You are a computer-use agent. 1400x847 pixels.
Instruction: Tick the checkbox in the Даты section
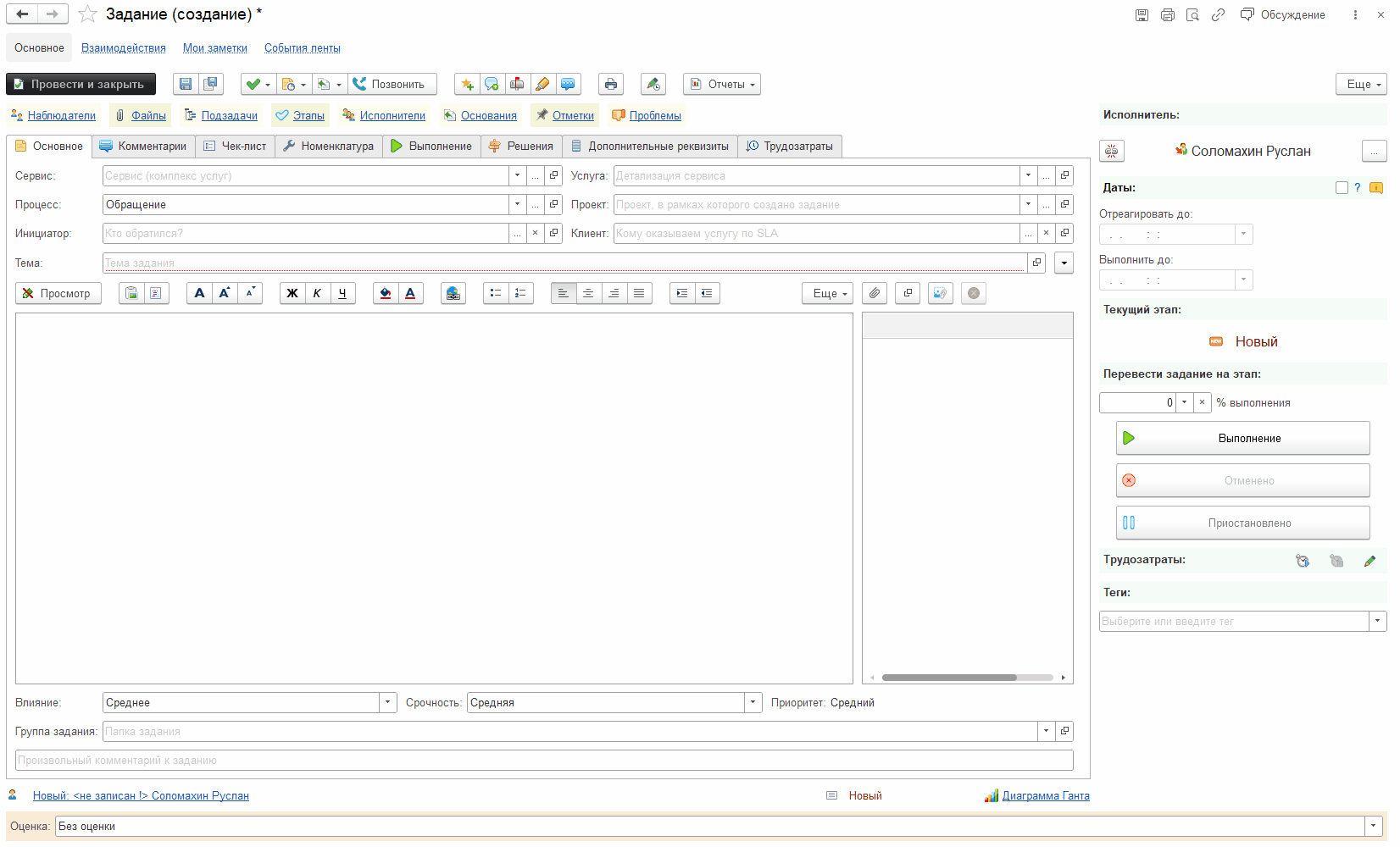[1342, 188]
